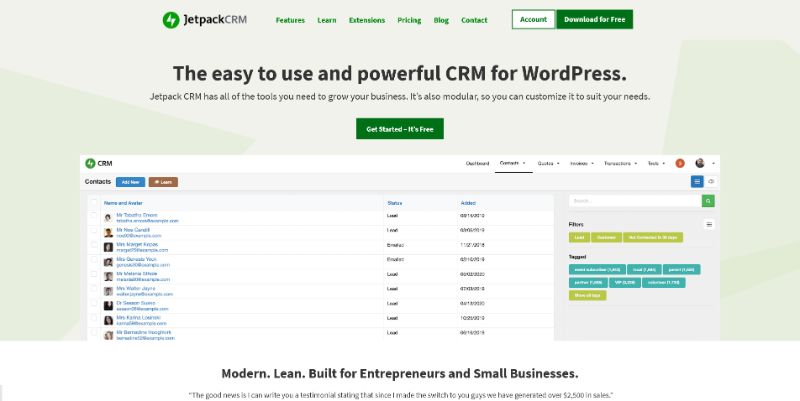Viewport: 800px width, 401px height.
Task: Click into the contacts Search field
Action: [635, 201]
